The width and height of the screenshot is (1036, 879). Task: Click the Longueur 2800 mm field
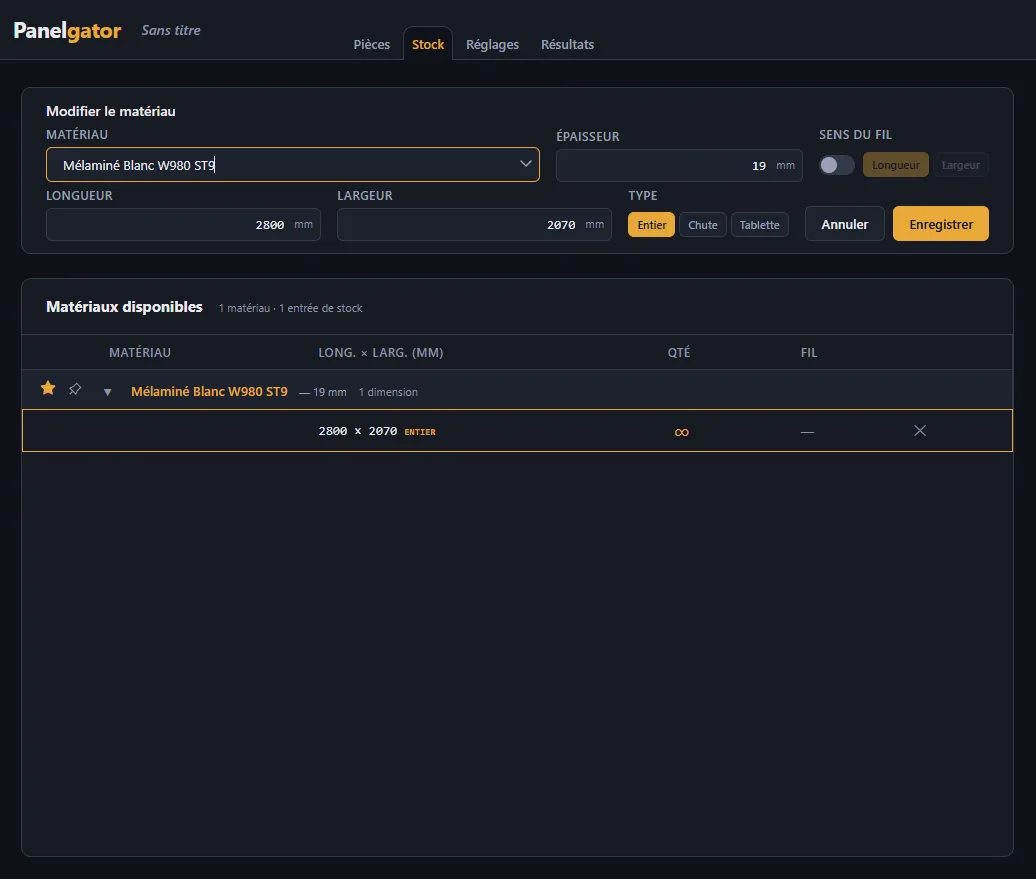(x=183, y=225)
